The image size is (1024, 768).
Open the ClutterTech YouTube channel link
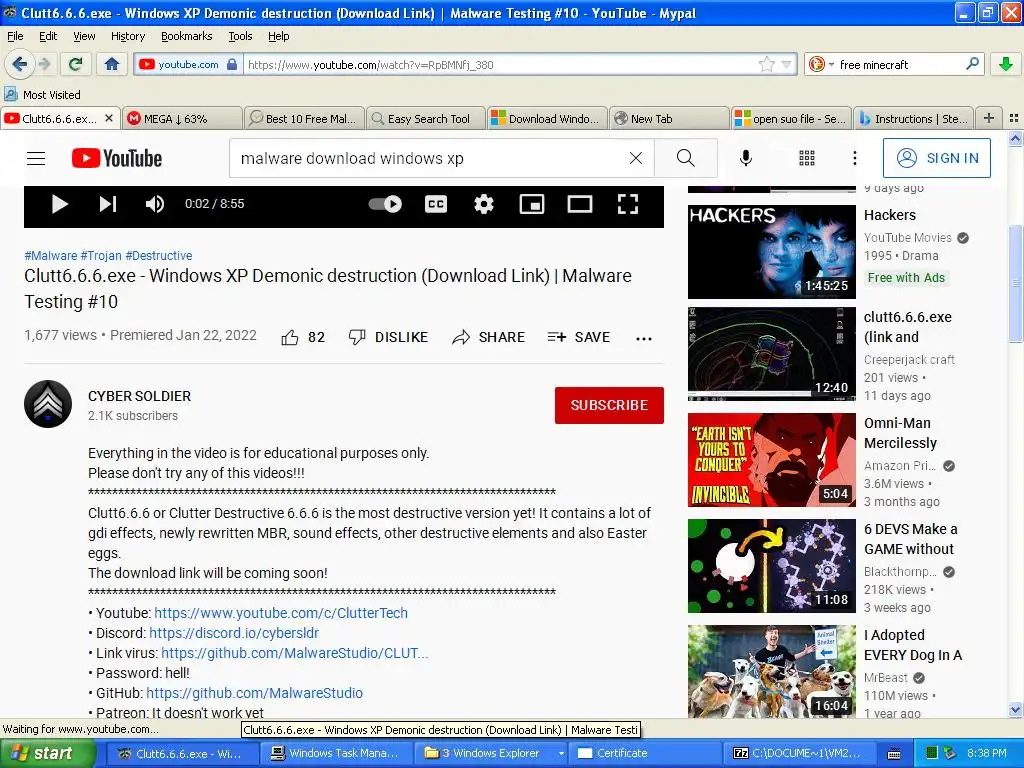point(281,613)
